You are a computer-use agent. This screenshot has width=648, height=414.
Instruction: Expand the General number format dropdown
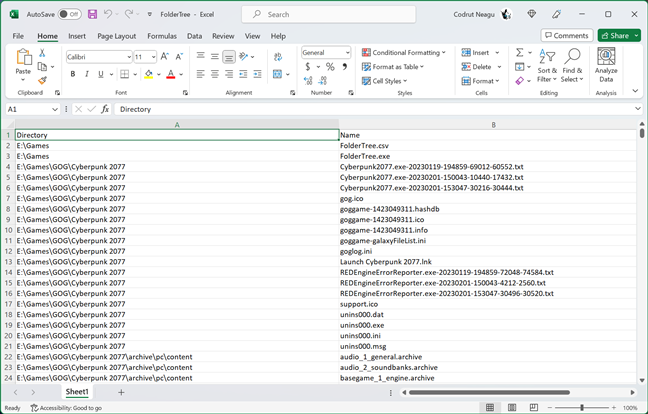click(347, 53)
